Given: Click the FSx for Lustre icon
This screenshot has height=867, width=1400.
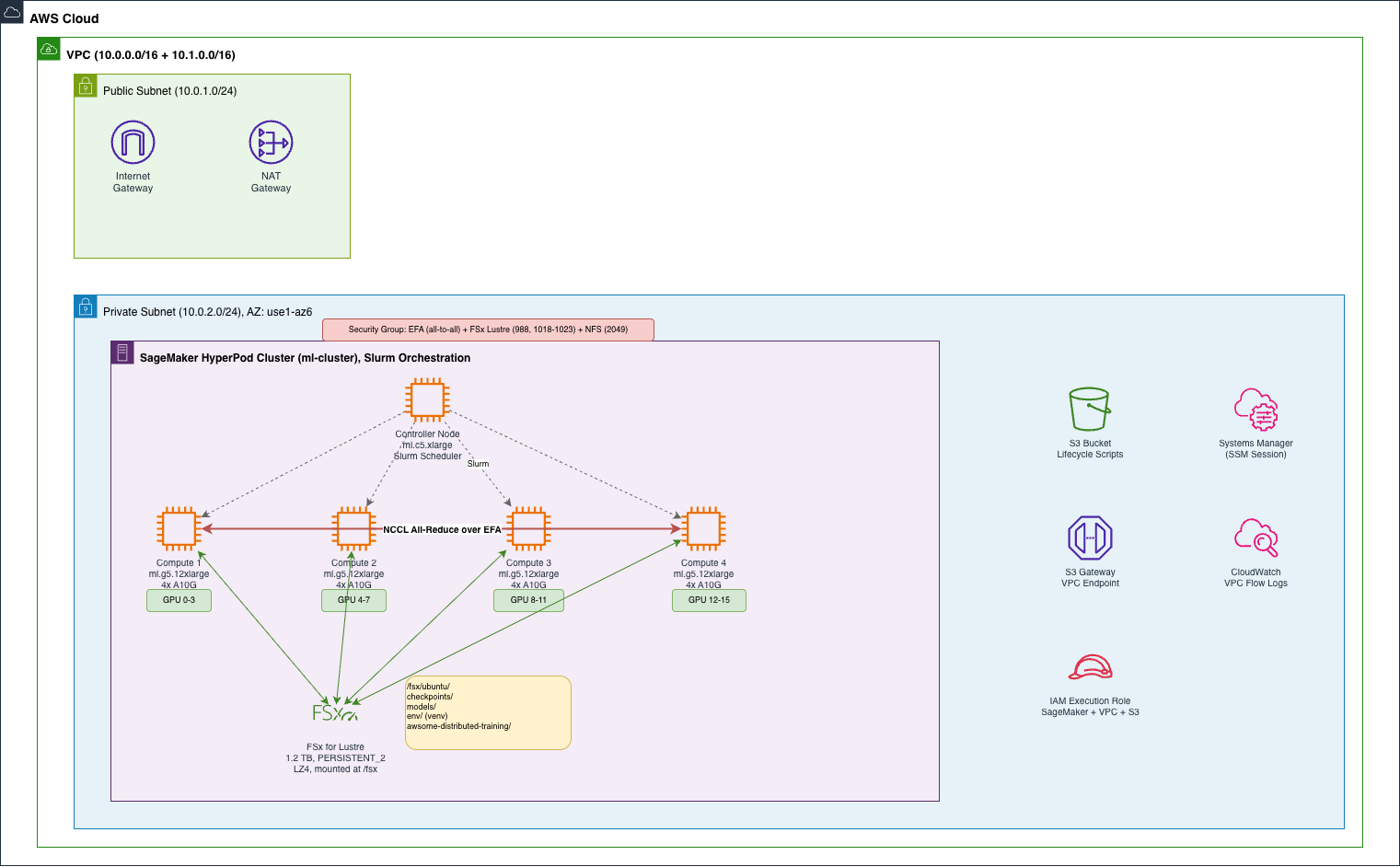Looking at the screenshot, I should 335,713.
